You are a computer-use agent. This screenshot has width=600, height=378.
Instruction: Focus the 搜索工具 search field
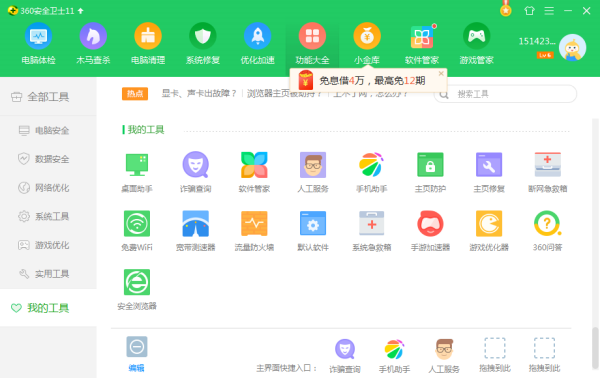pos(505,94)
